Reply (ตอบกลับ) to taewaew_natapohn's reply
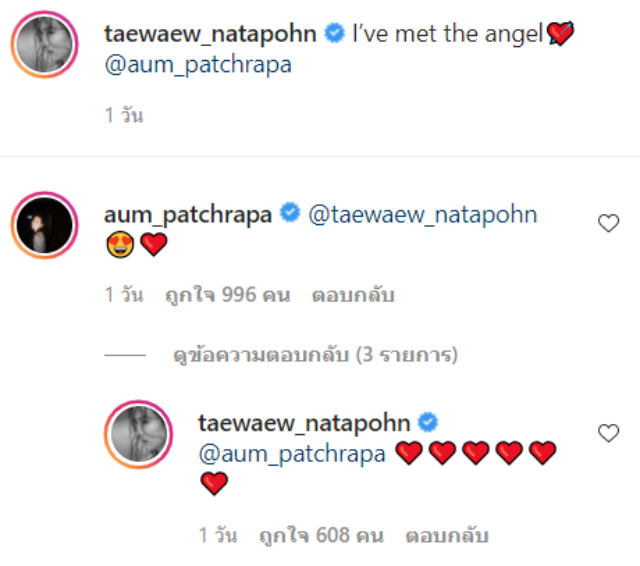 tap(447, 535)
